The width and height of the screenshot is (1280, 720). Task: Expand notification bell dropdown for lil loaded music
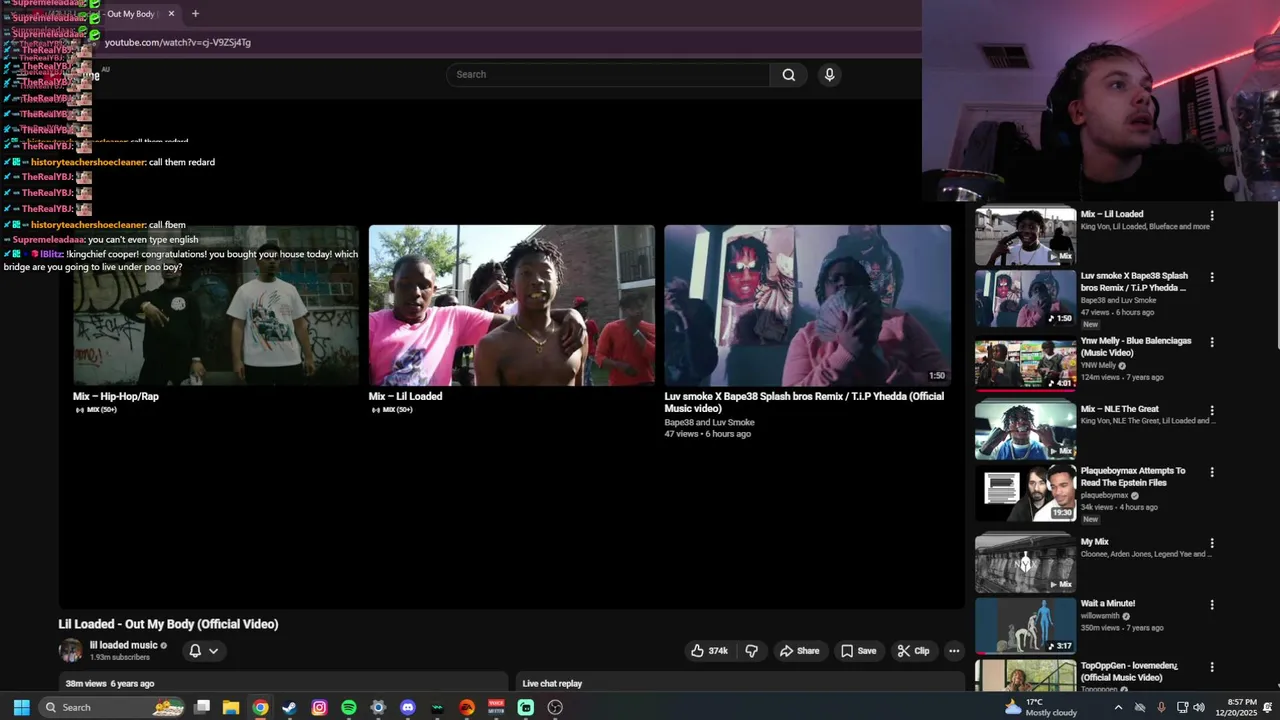(x=203, y=651)
